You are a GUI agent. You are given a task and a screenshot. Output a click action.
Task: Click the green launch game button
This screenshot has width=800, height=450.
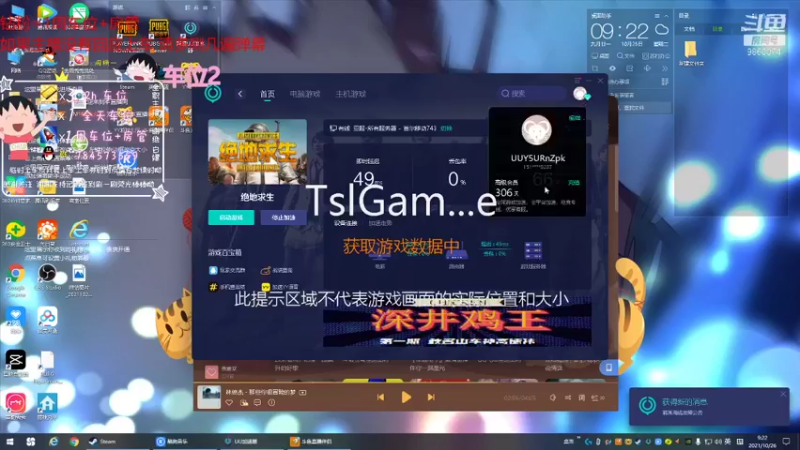(231, 217)
